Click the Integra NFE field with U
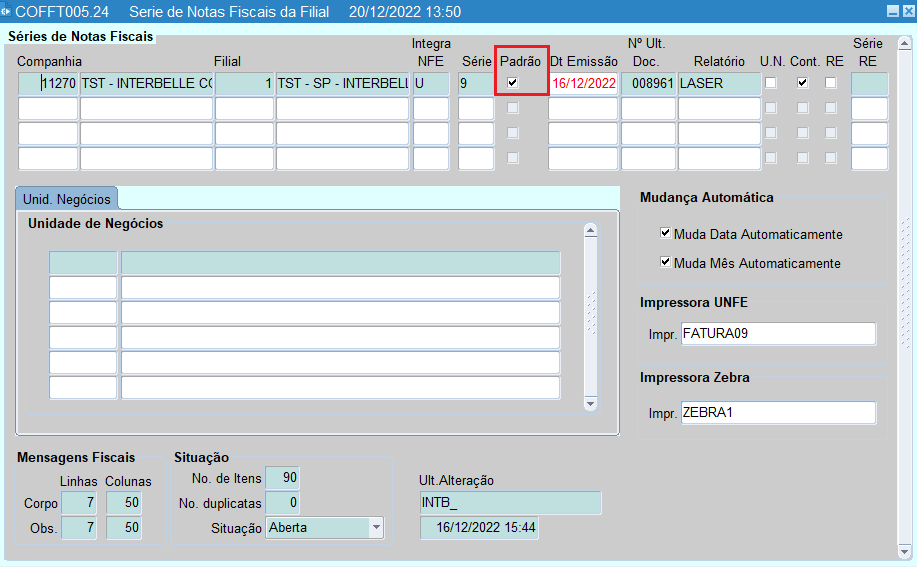 (x=431, y=84)
